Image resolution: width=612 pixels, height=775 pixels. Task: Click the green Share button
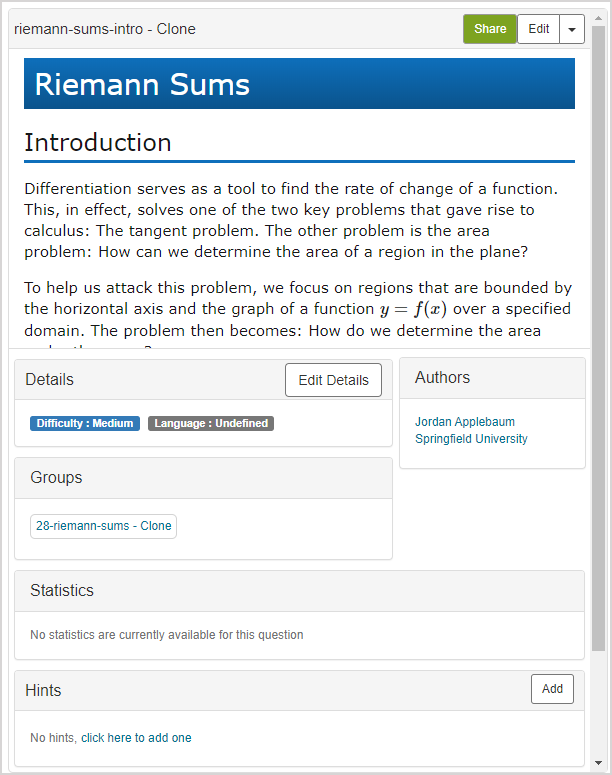490,29
